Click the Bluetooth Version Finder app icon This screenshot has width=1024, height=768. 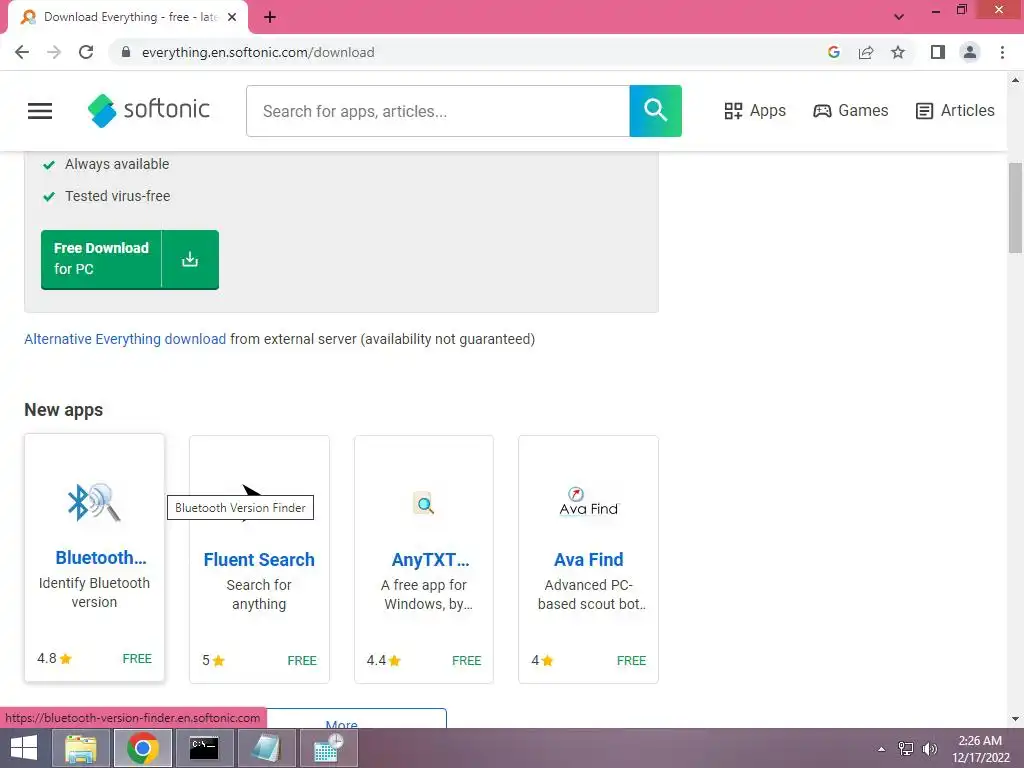pyautogui.click(x=94, y=502)
